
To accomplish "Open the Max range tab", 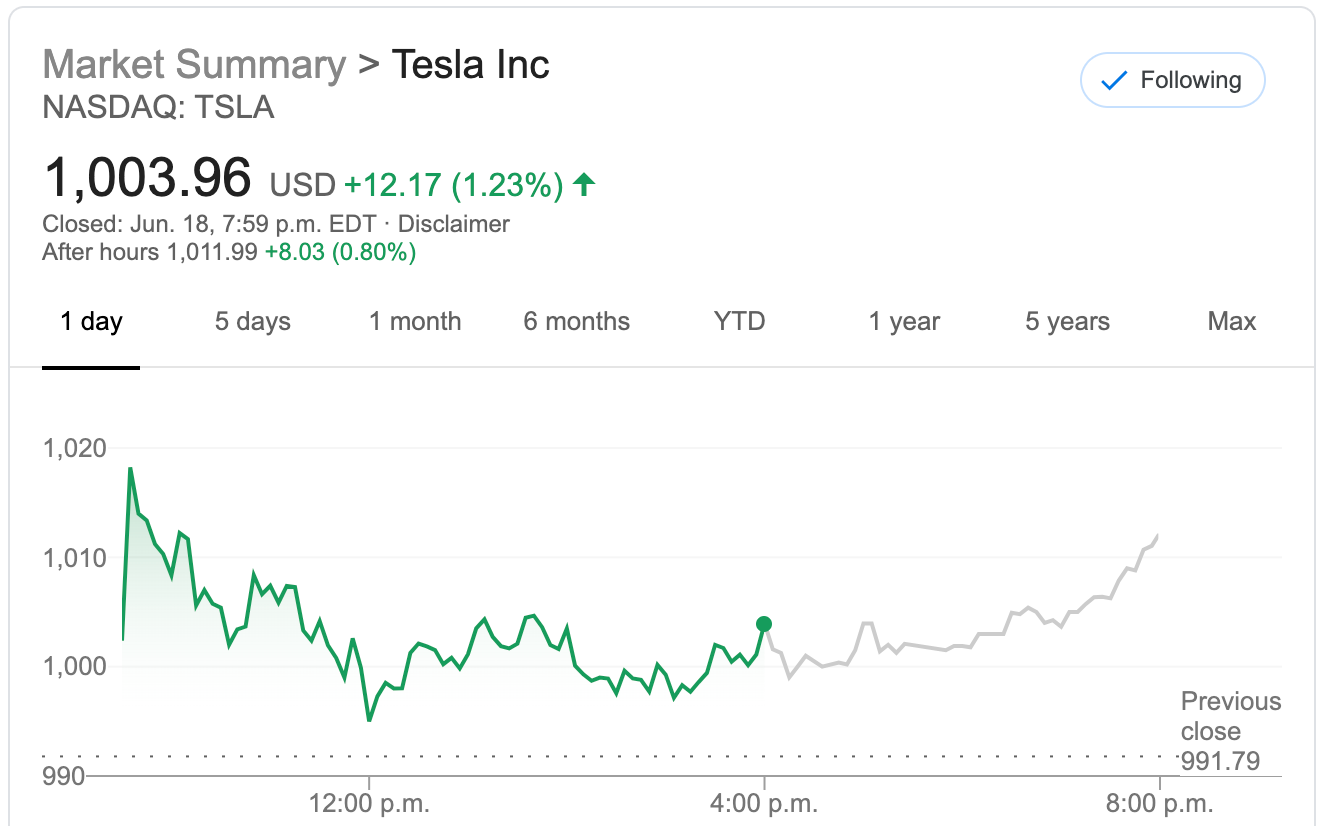I will tap(1231, 322).
